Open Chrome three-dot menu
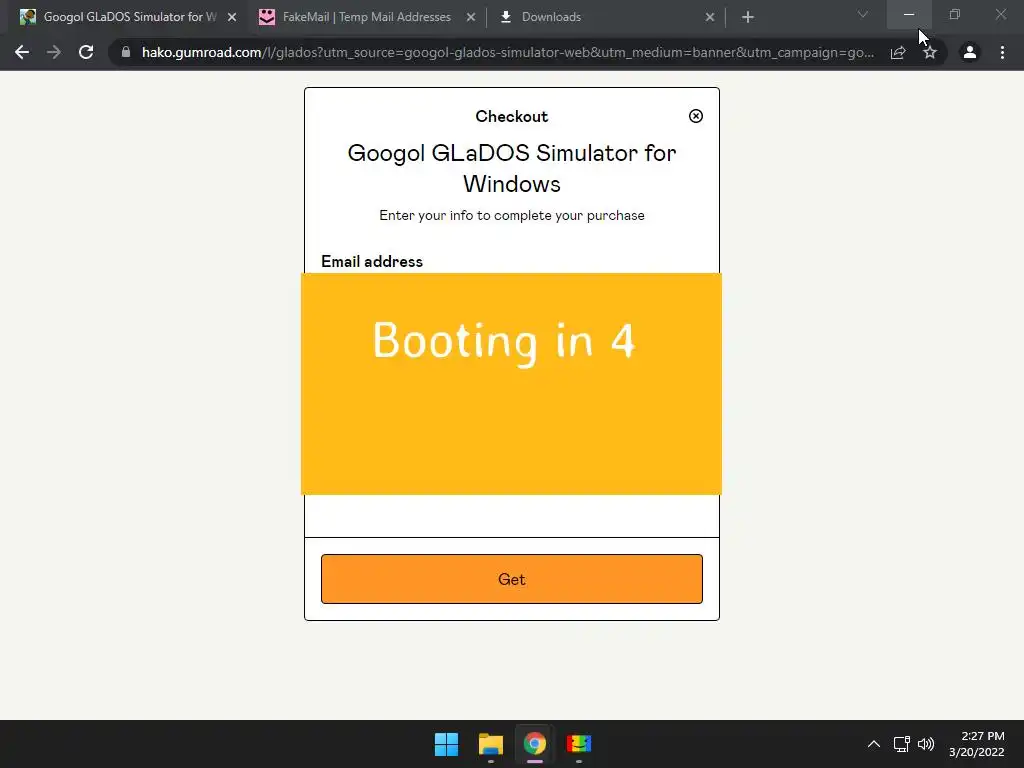This screenshot has width=1024, height=768. click(x=1002, y=52)
